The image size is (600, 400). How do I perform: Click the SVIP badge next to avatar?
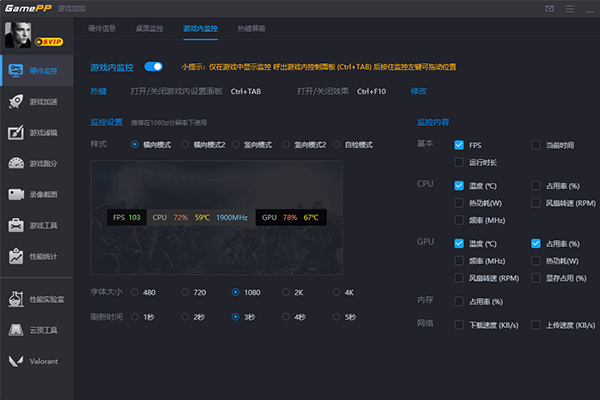coord(49,42)
